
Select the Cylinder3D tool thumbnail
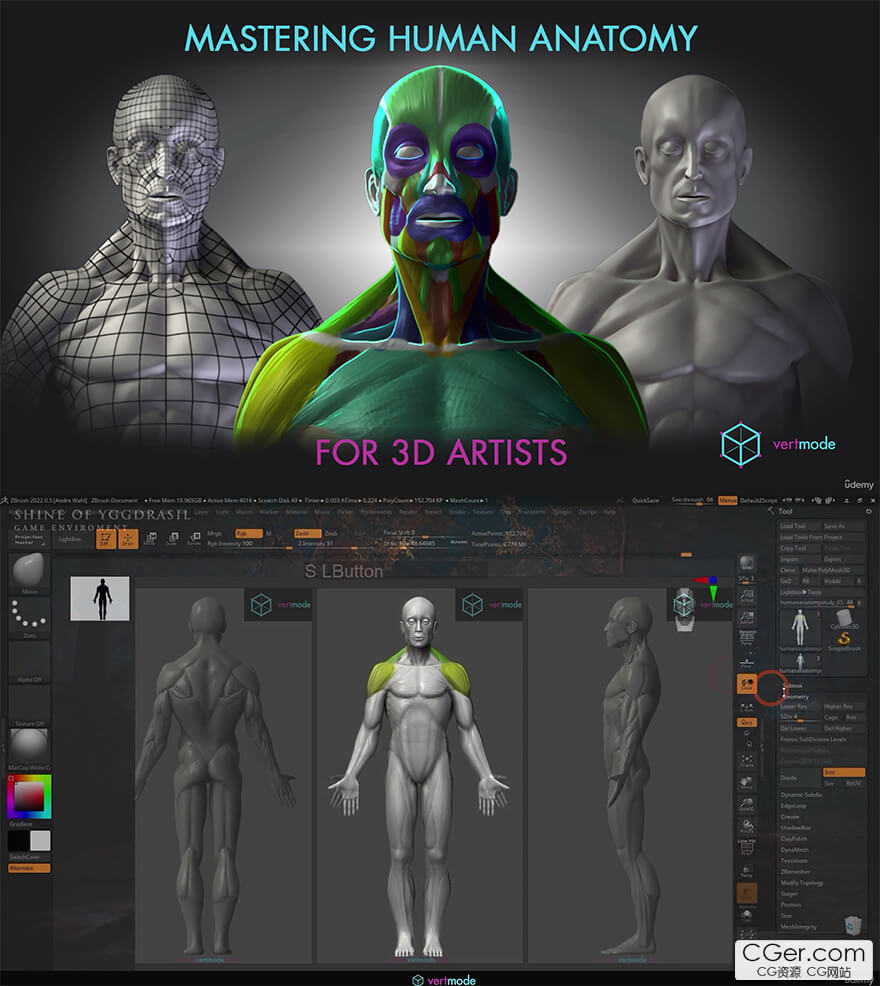point(844,619)
